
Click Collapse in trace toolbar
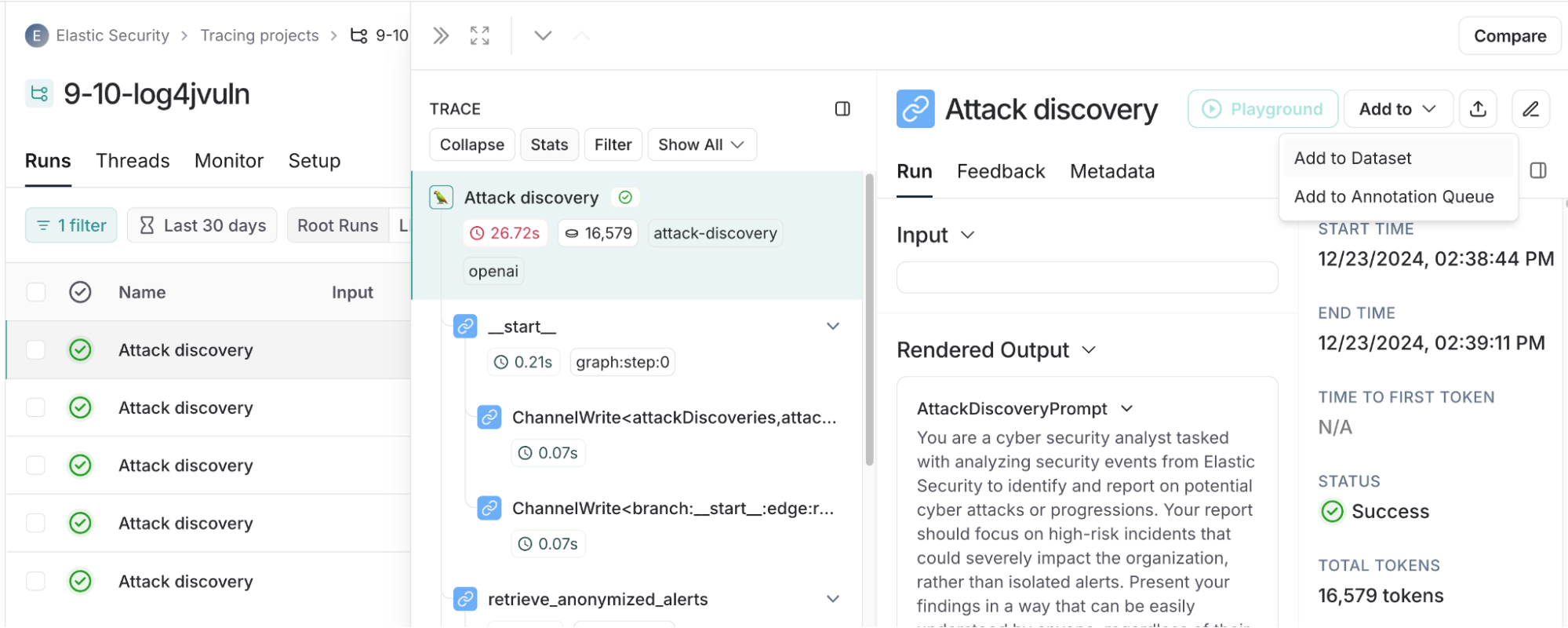pyautogui.click(x=472, y=144)
